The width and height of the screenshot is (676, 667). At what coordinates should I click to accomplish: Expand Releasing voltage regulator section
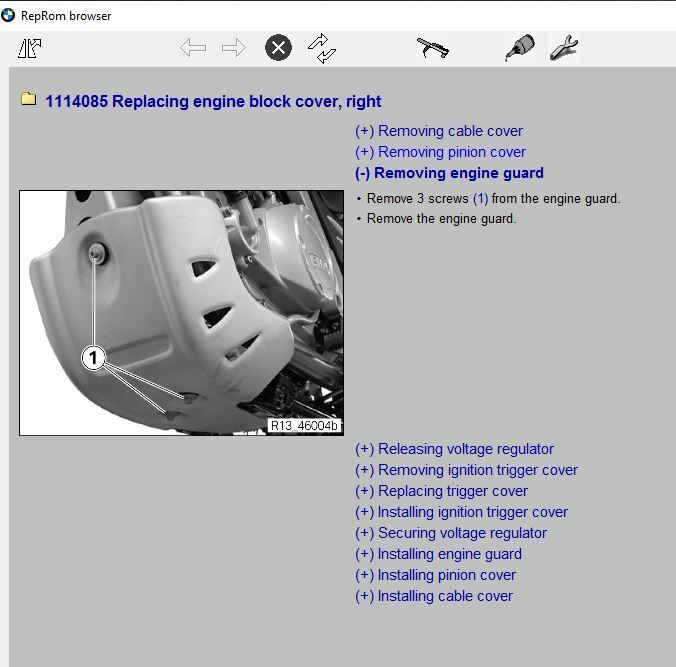click(454, 449)
